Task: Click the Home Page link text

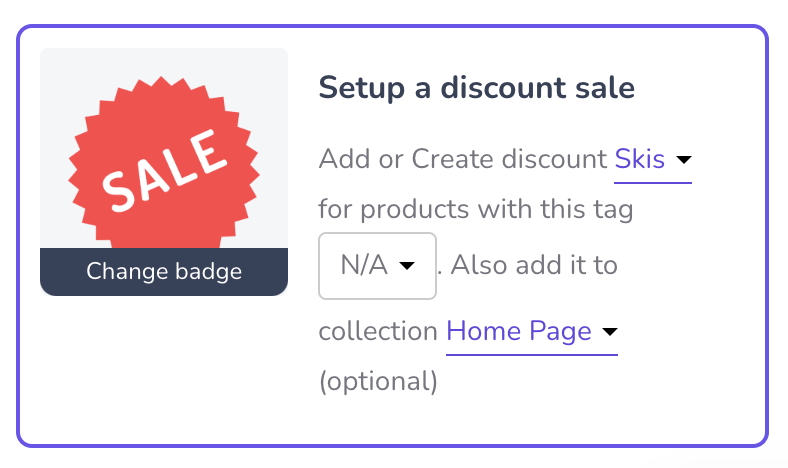Action: pos(519,331)
